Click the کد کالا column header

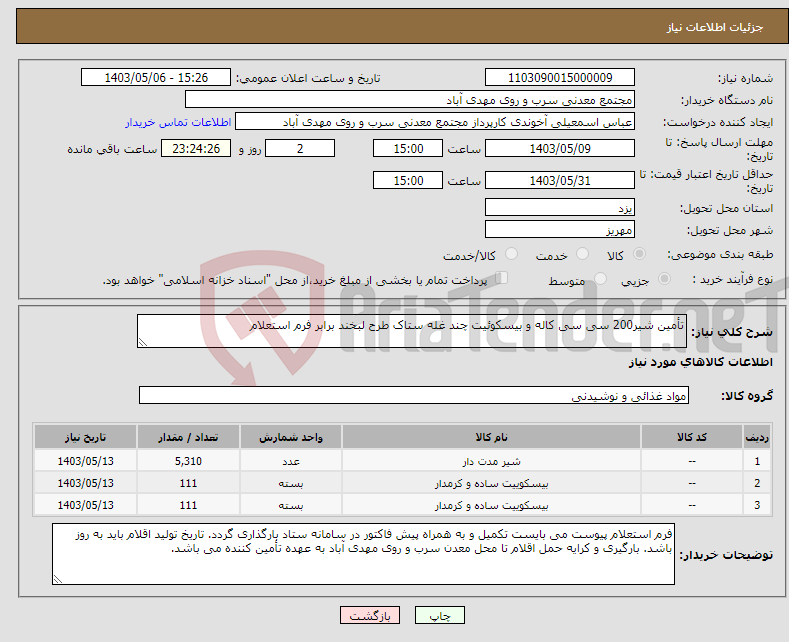(x=692, y=437)
